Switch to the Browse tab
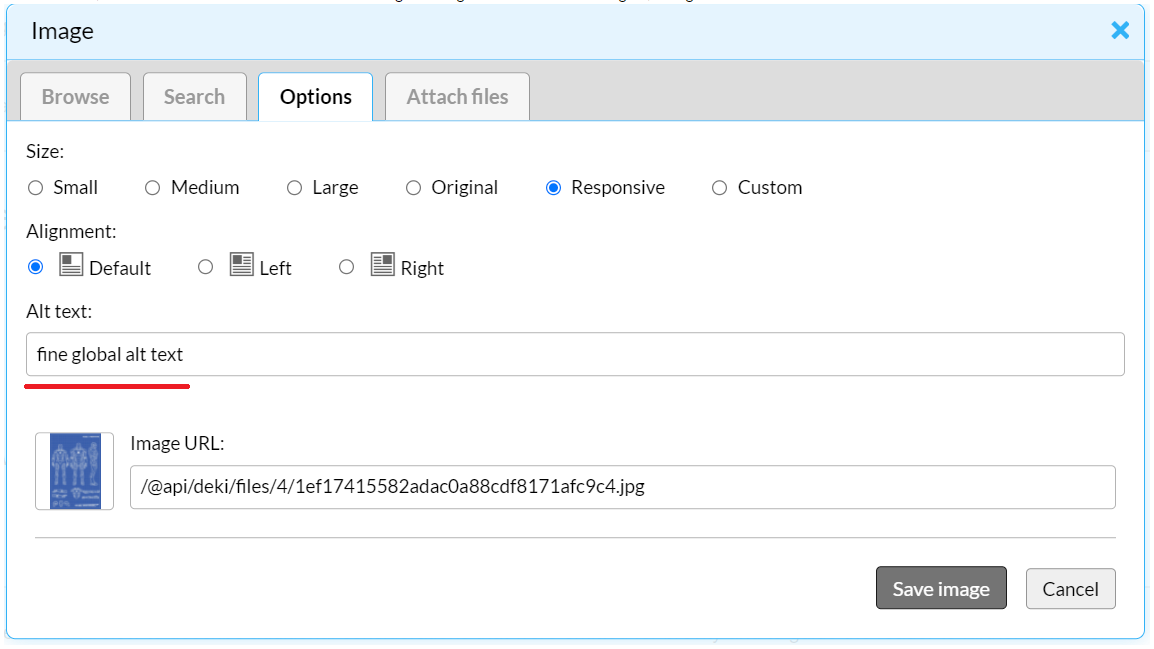 pos(76,97)
